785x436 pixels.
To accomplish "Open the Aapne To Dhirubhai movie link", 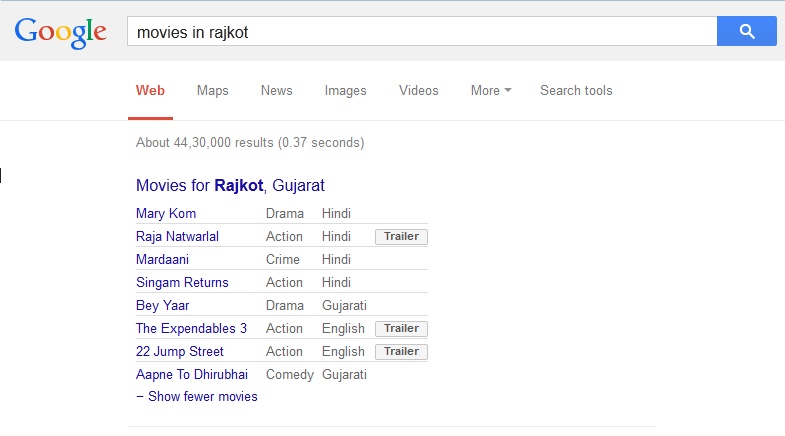I will (192, 375).
